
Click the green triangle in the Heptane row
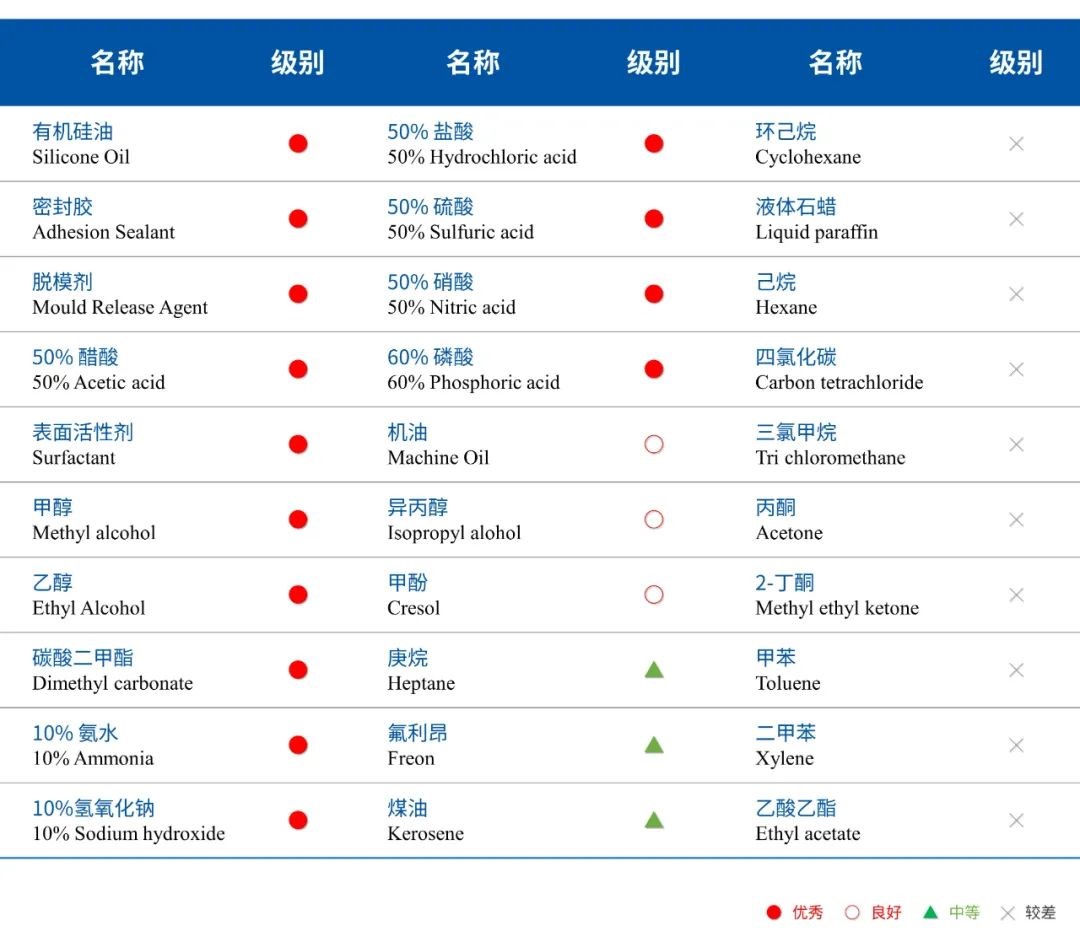(x=654, y=670)
